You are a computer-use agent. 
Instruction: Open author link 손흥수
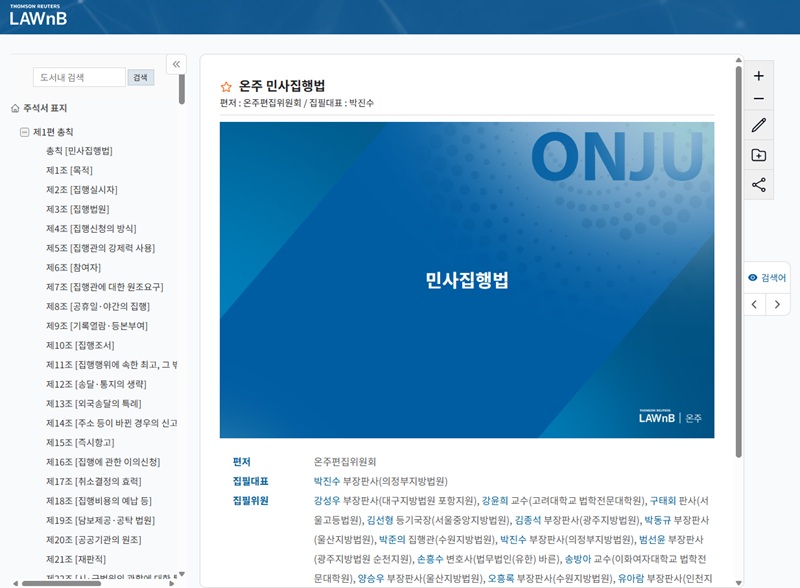(430, 559)
